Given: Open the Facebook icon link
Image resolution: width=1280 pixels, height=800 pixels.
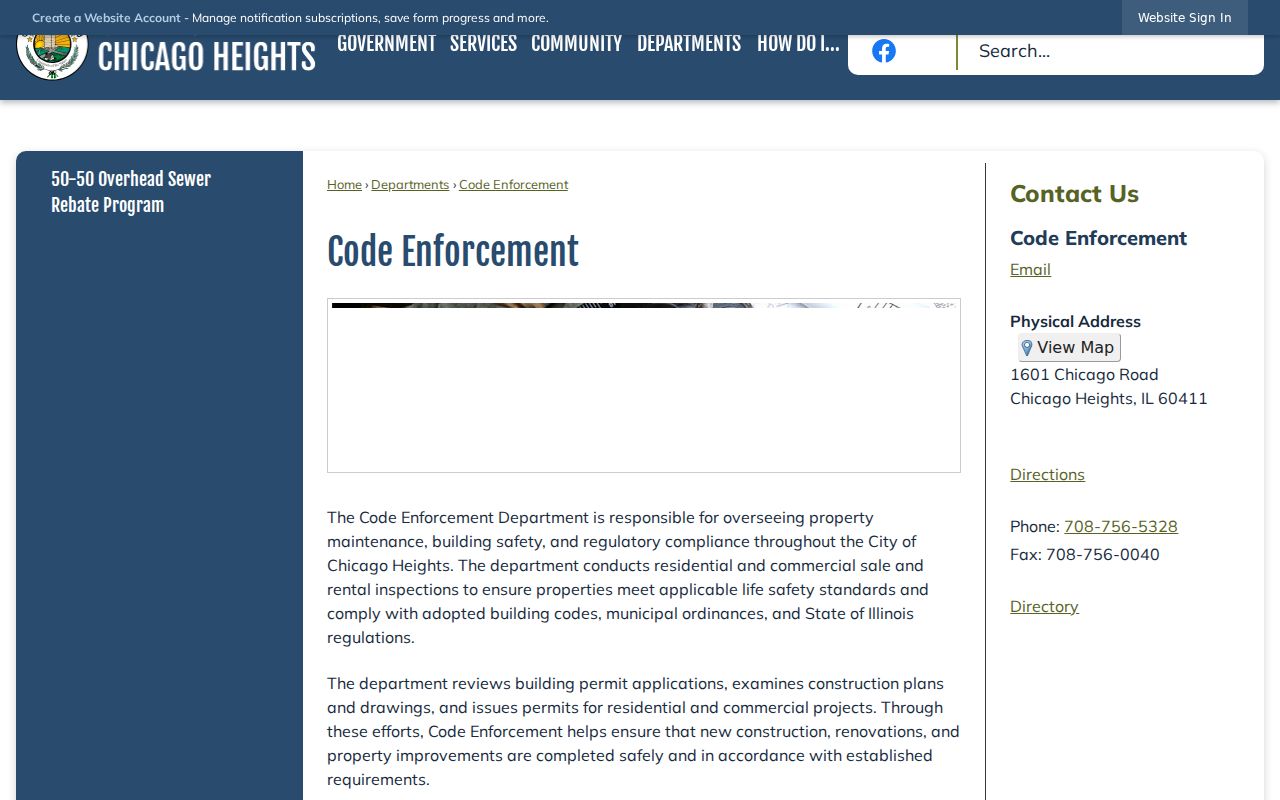Looking at the screenshot, I should [x=884, y=51].
